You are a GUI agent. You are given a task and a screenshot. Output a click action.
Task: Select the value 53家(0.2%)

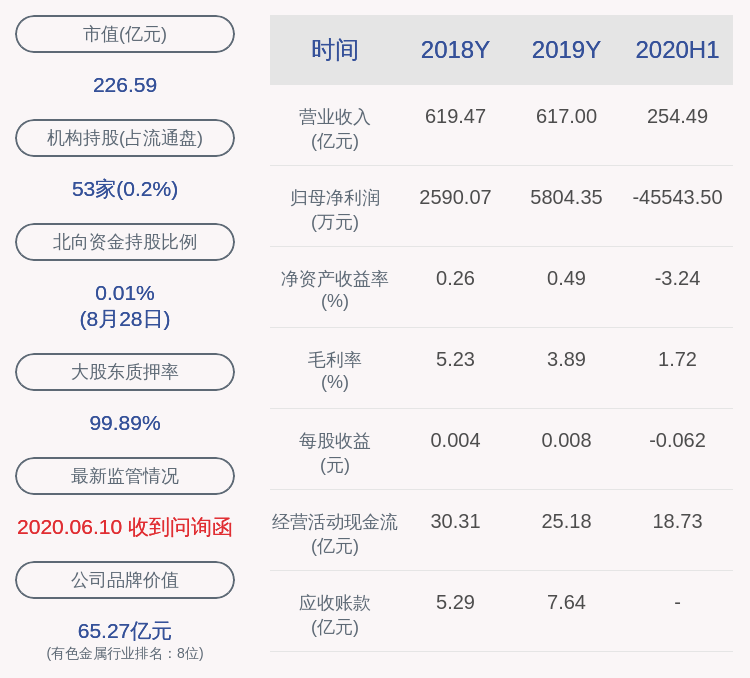pyautogui.click(x=125, y=189)
